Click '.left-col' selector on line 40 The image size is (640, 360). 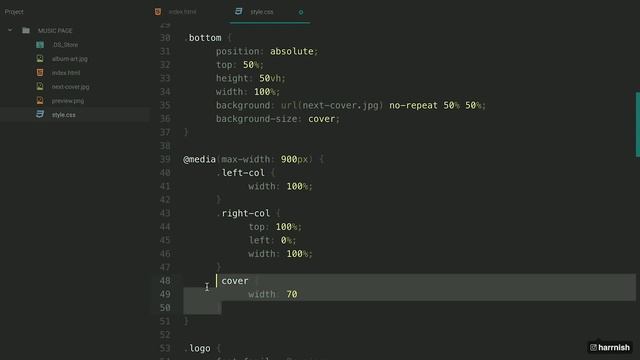pyautogui.click(x=240, y=173)
